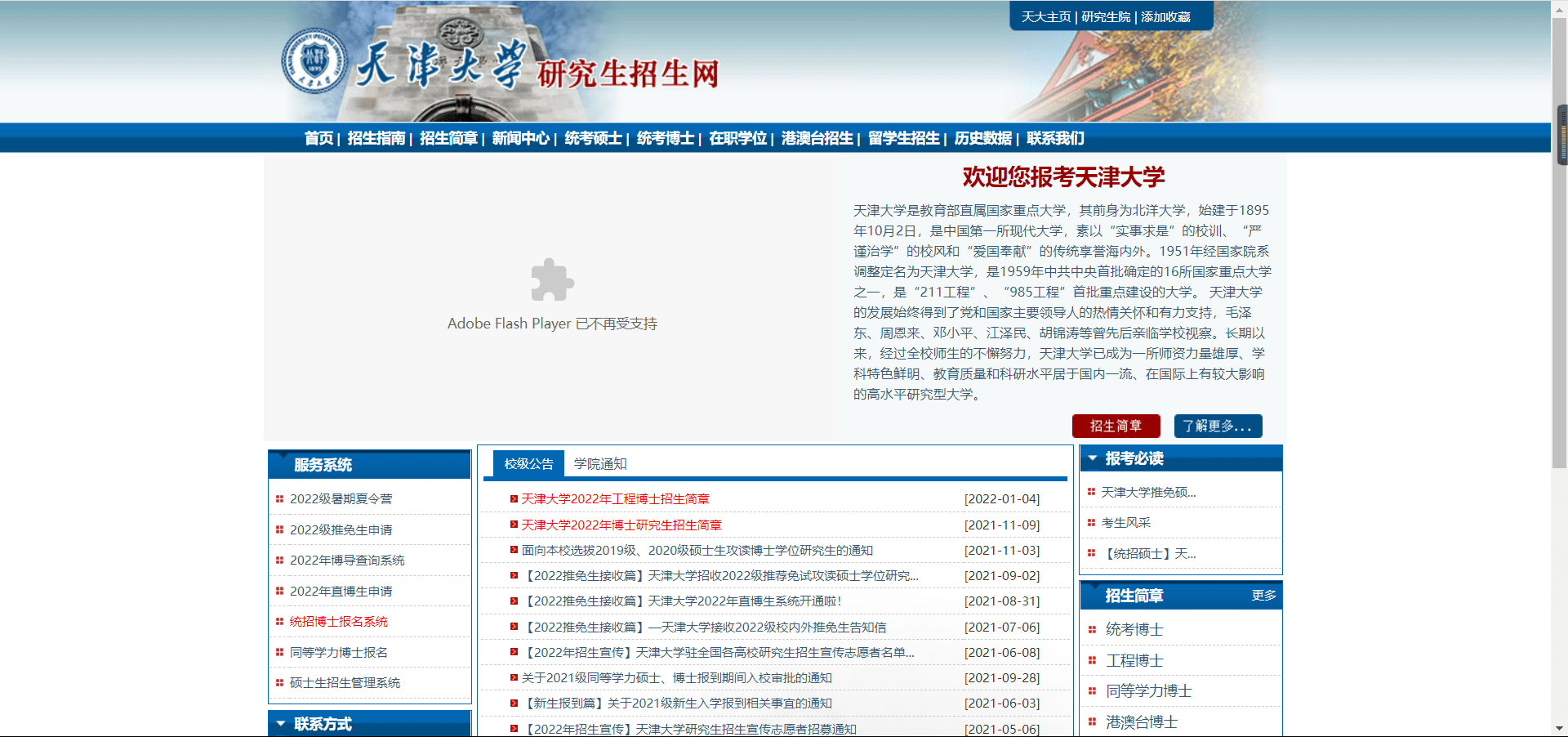
Task: Open the 宣传志愿者招募通知 notice
Action: 689,729
